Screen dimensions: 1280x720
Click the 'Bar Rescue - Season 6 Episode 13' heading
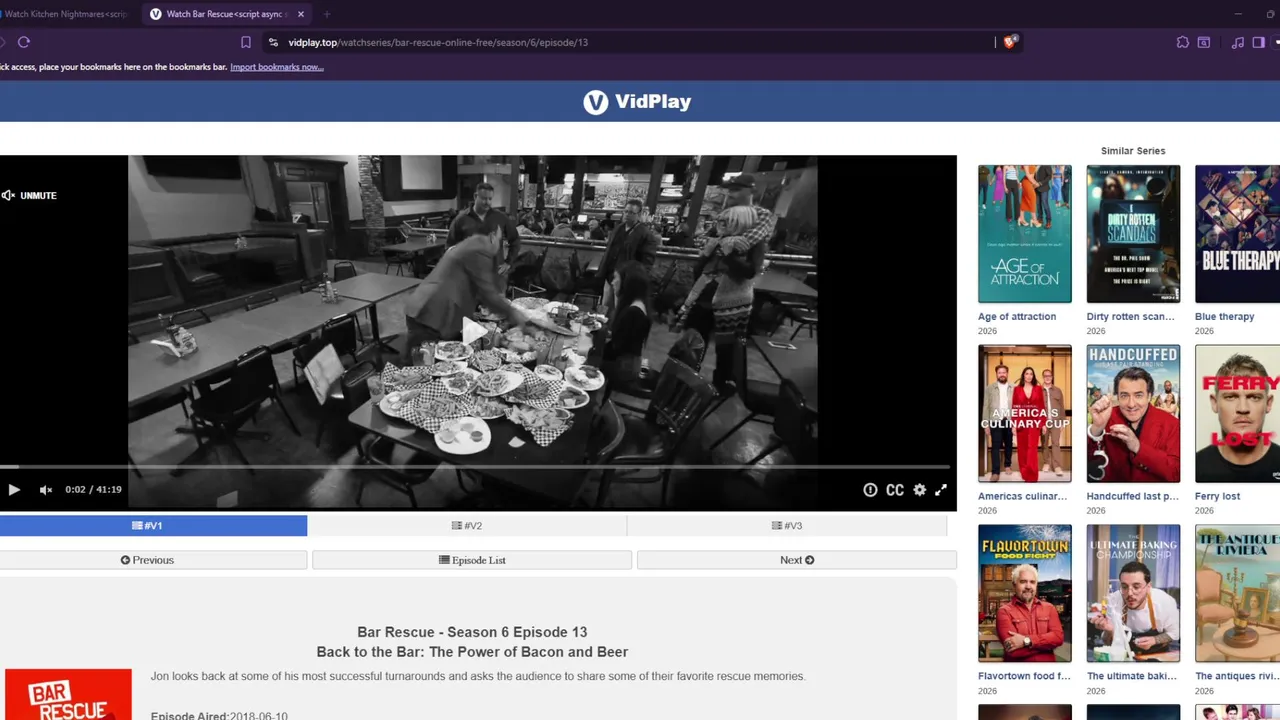pos(472,632)
